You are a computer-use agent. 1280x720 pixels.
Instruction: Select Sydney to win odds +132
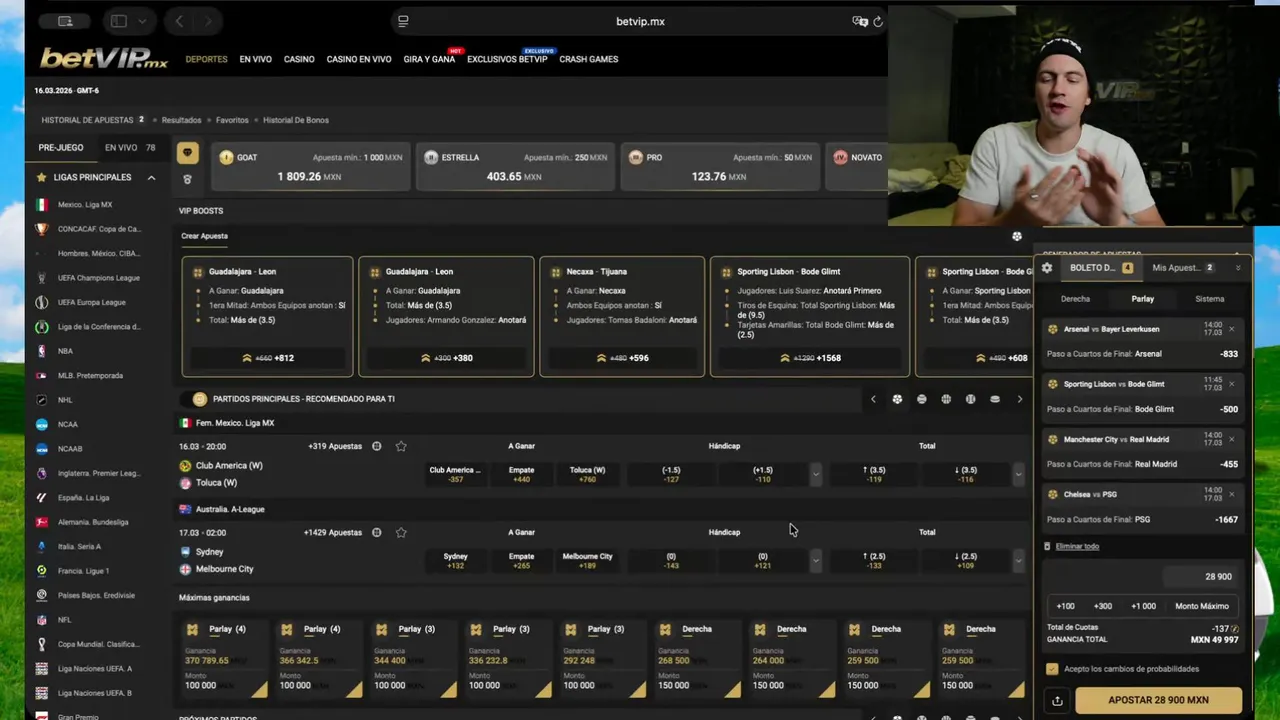(456, 561)
